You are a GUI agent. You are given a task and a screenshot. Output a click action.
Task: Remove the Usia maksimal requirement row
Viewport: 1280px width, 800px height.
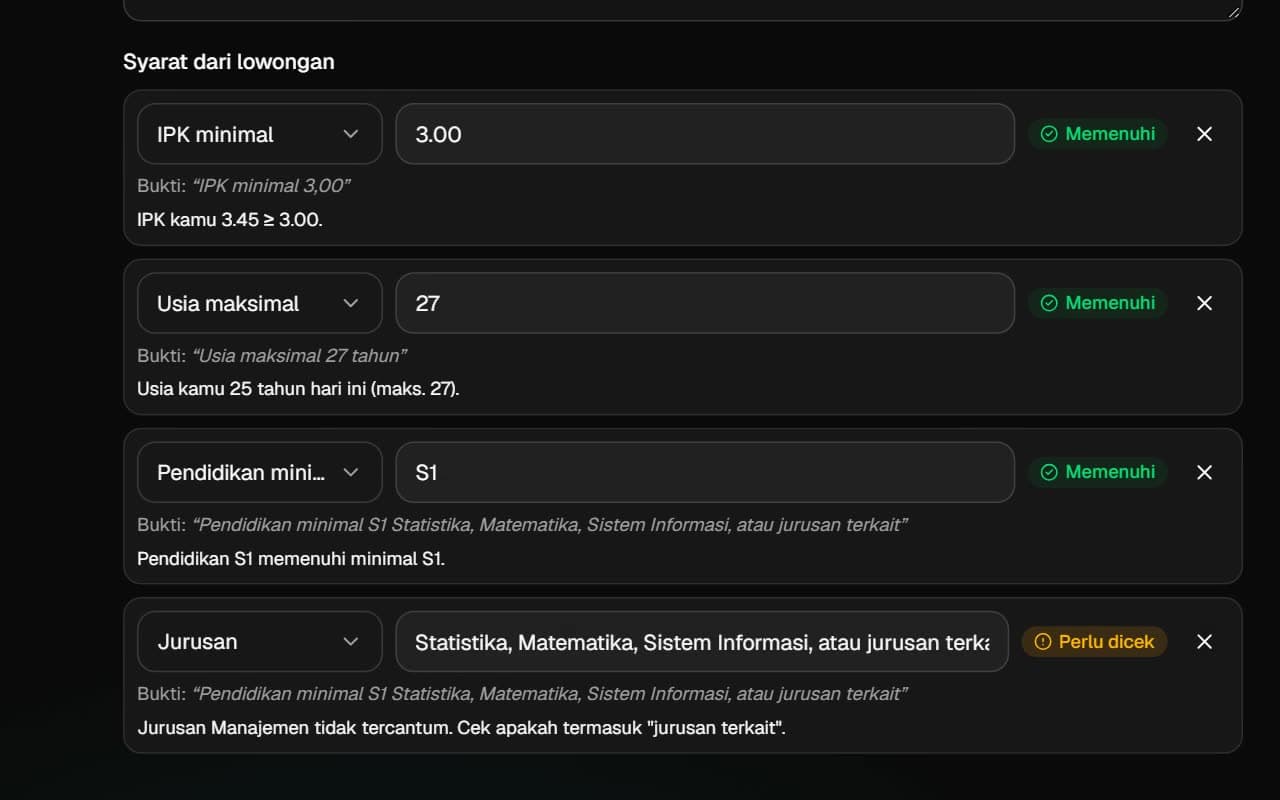coord(1204,303)
